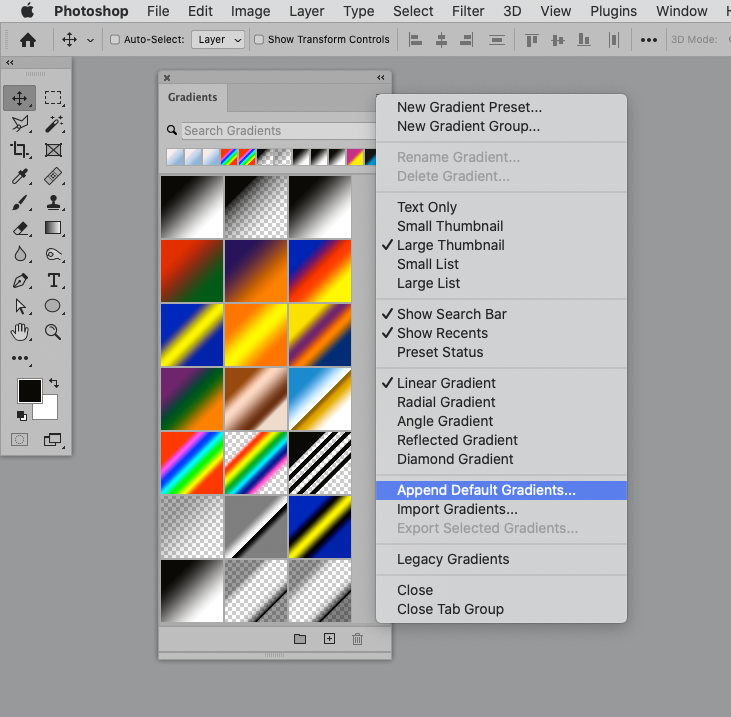Screen dimensions: 731x717
Task: Select the Healing Brush tool
Action: click(53, 177)
